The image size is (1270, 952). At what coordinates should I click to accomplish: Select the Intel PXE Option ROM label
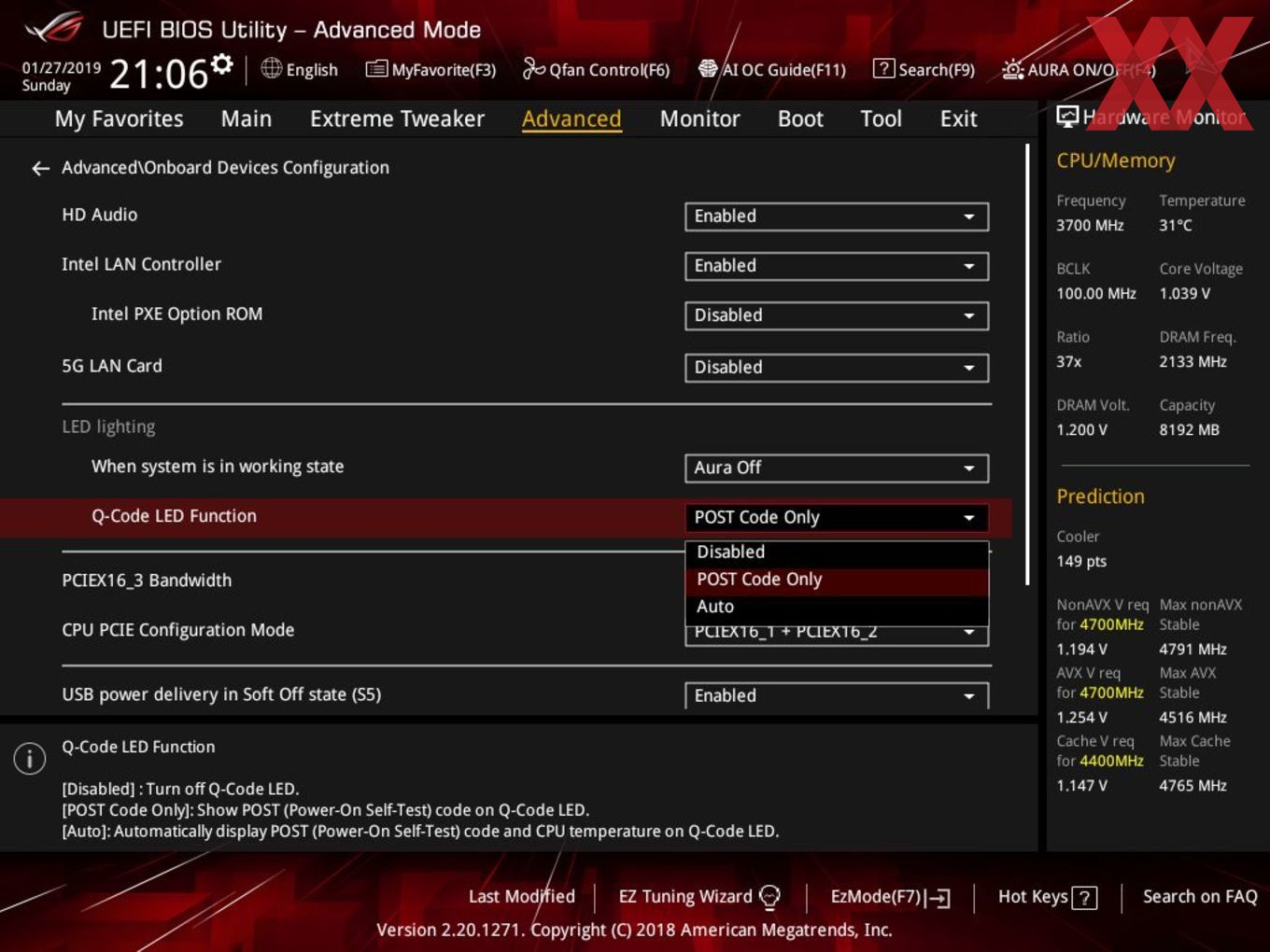(176, 314)
